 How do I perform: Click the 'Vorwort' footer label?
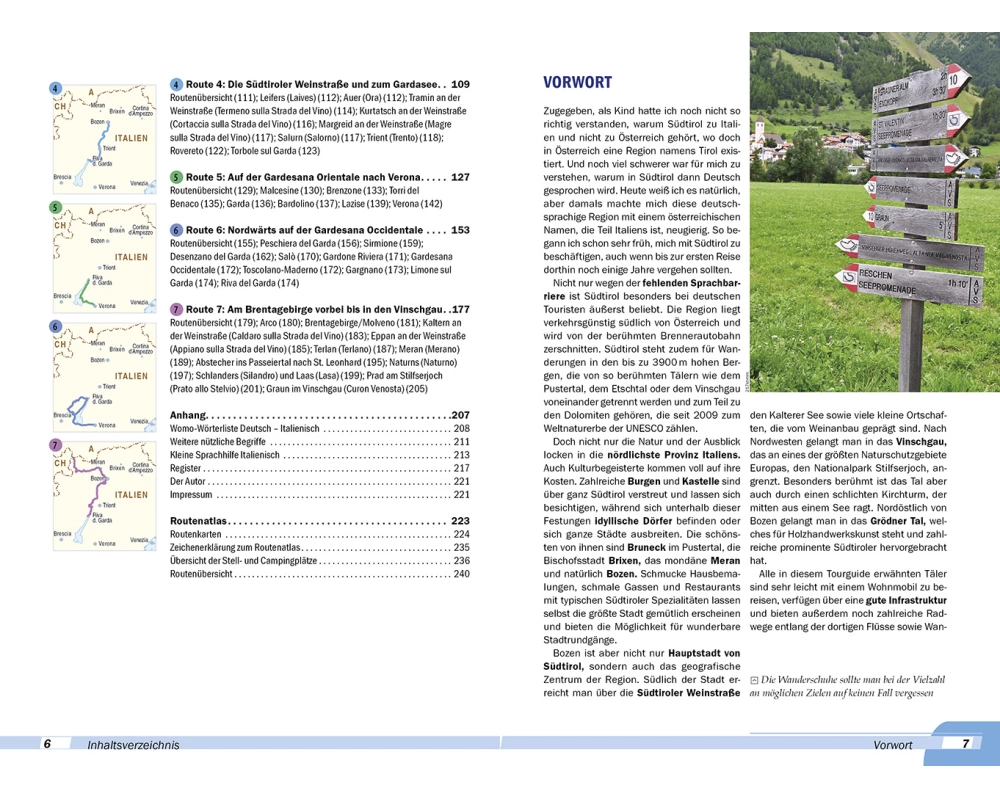click(x=892, y=745)
